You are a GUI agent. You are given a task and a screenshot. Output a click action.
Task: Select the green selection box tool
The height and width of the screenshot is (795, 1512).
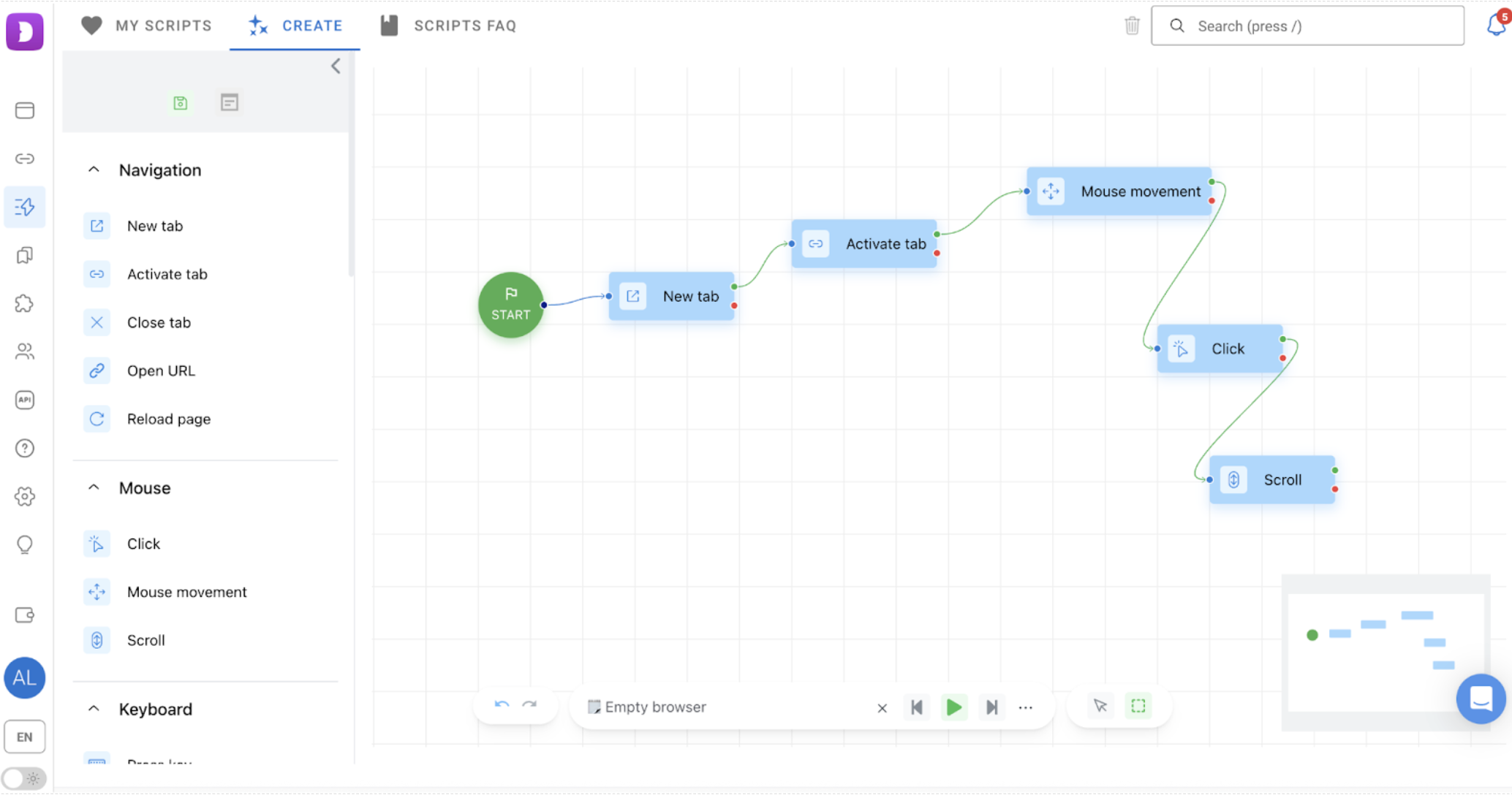pos(1138,706)
